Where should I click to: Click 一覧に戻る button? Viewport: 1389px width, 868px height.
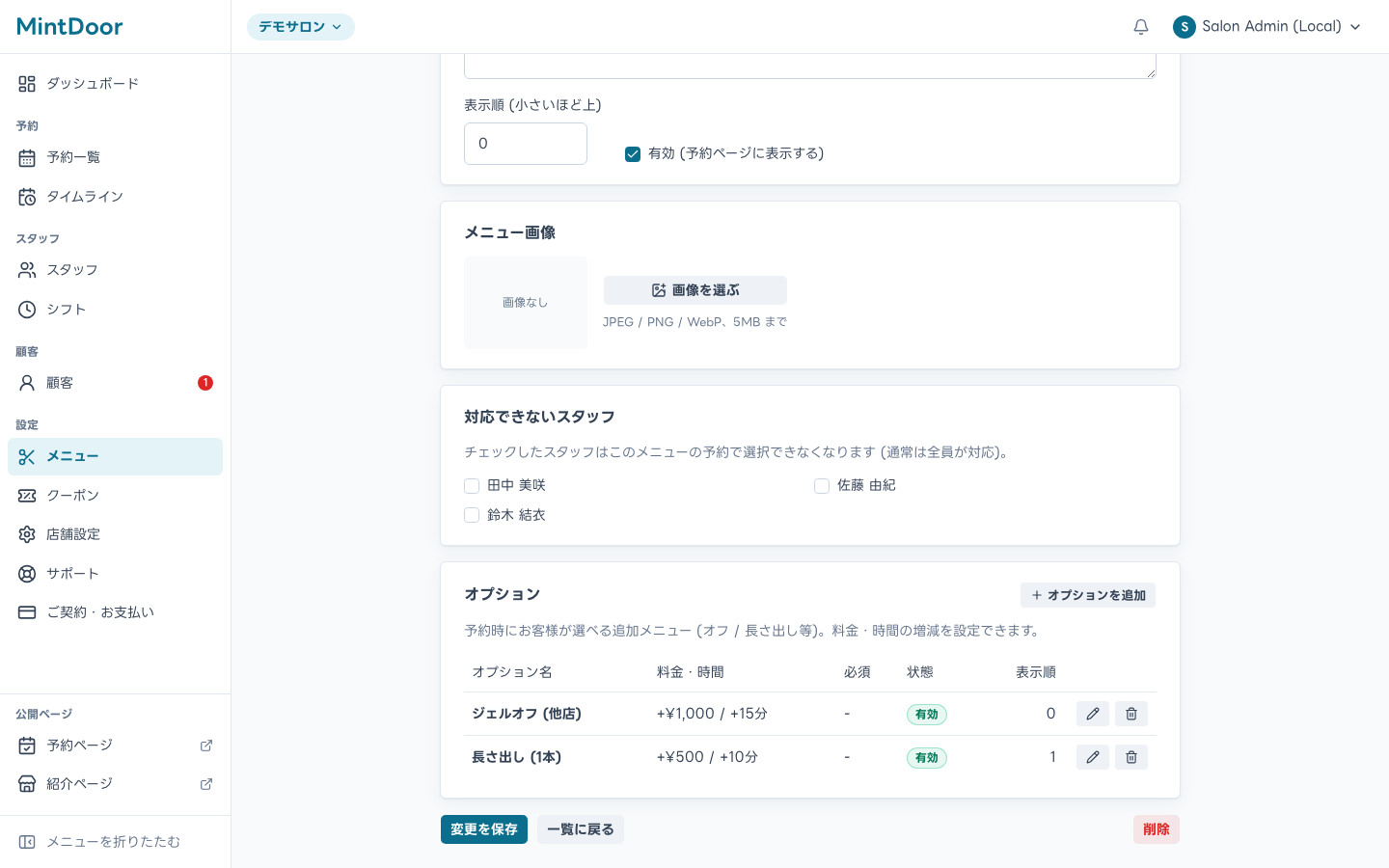coord(581,829)
